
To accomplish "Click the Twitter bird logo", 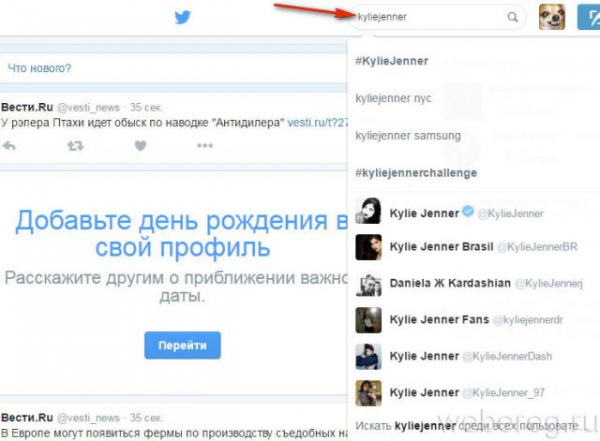I will click(183, 17).
